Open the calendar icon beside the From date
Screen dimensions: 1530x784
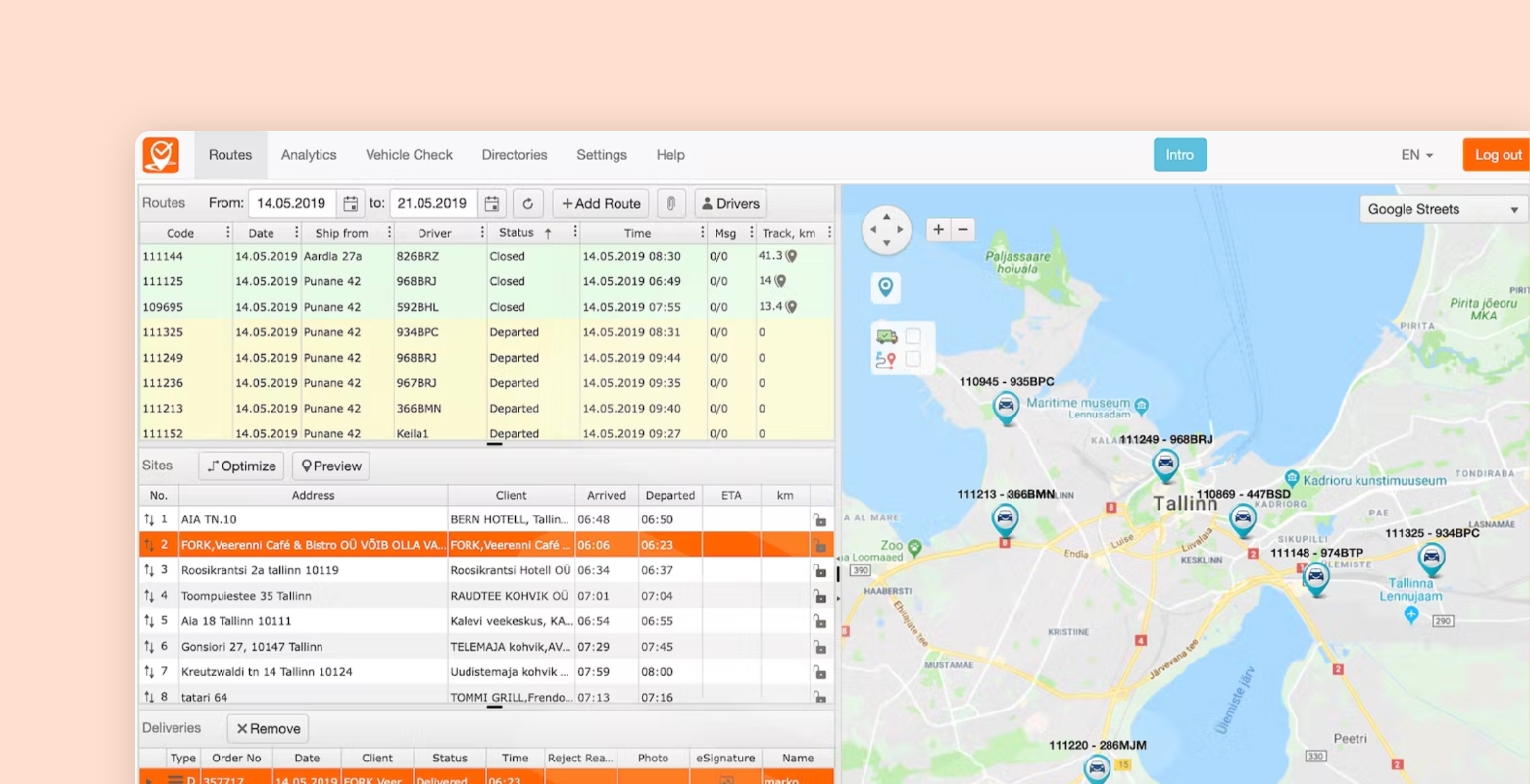click(x=350, y=203)
